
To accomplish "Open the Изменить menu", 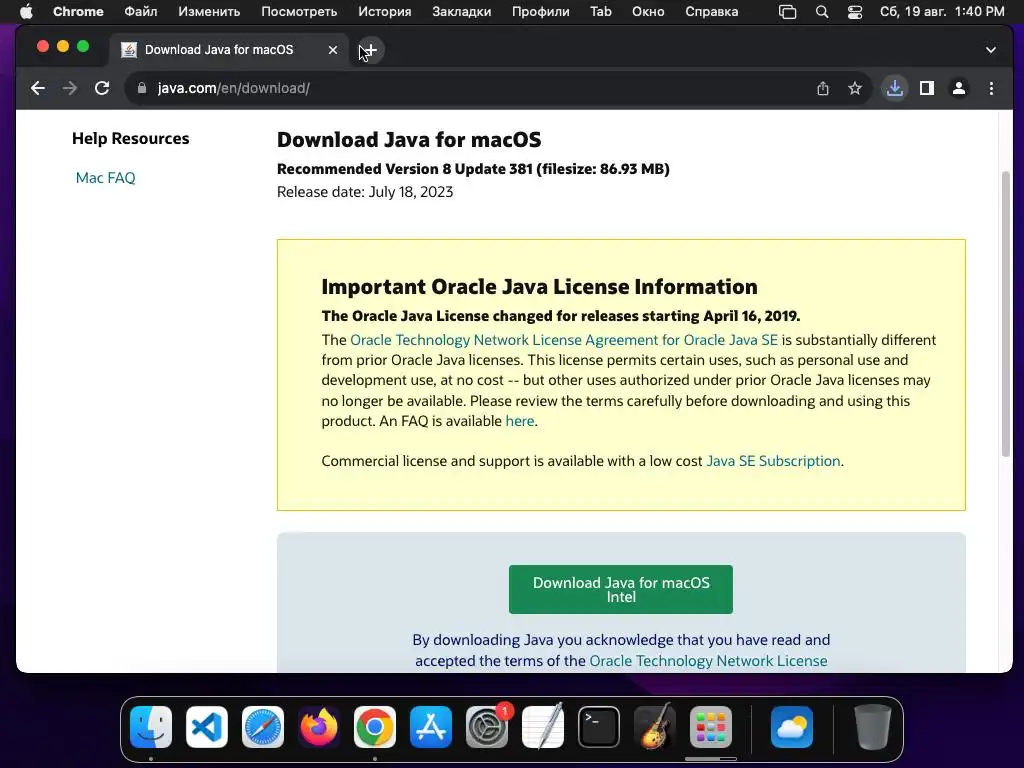I will (x=209, y=12).
